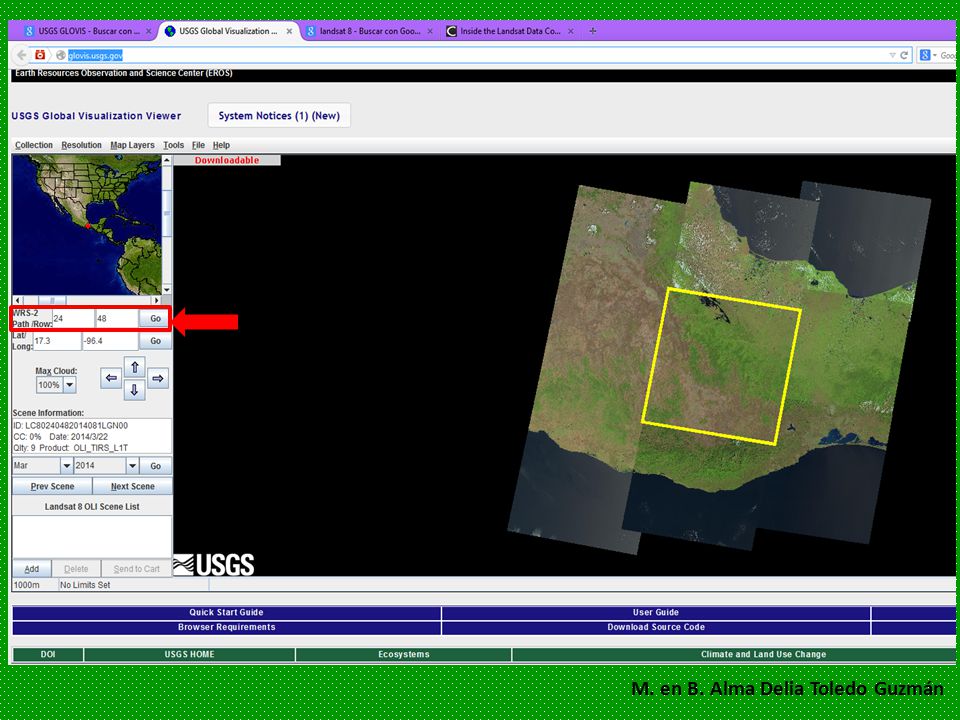Click the Add button under scene list

pyautogui.click(x=32, y=569)
